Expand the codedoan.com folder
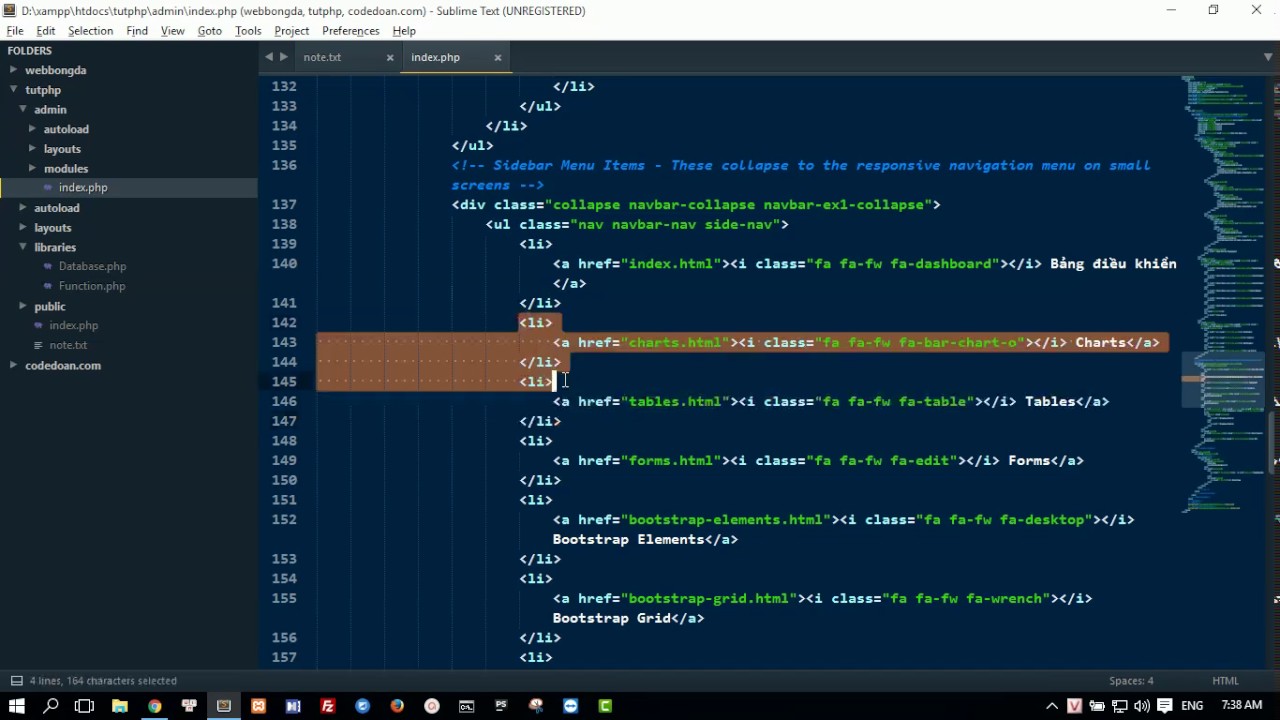This screenshot has height=720, width=1280. (13, 365)
